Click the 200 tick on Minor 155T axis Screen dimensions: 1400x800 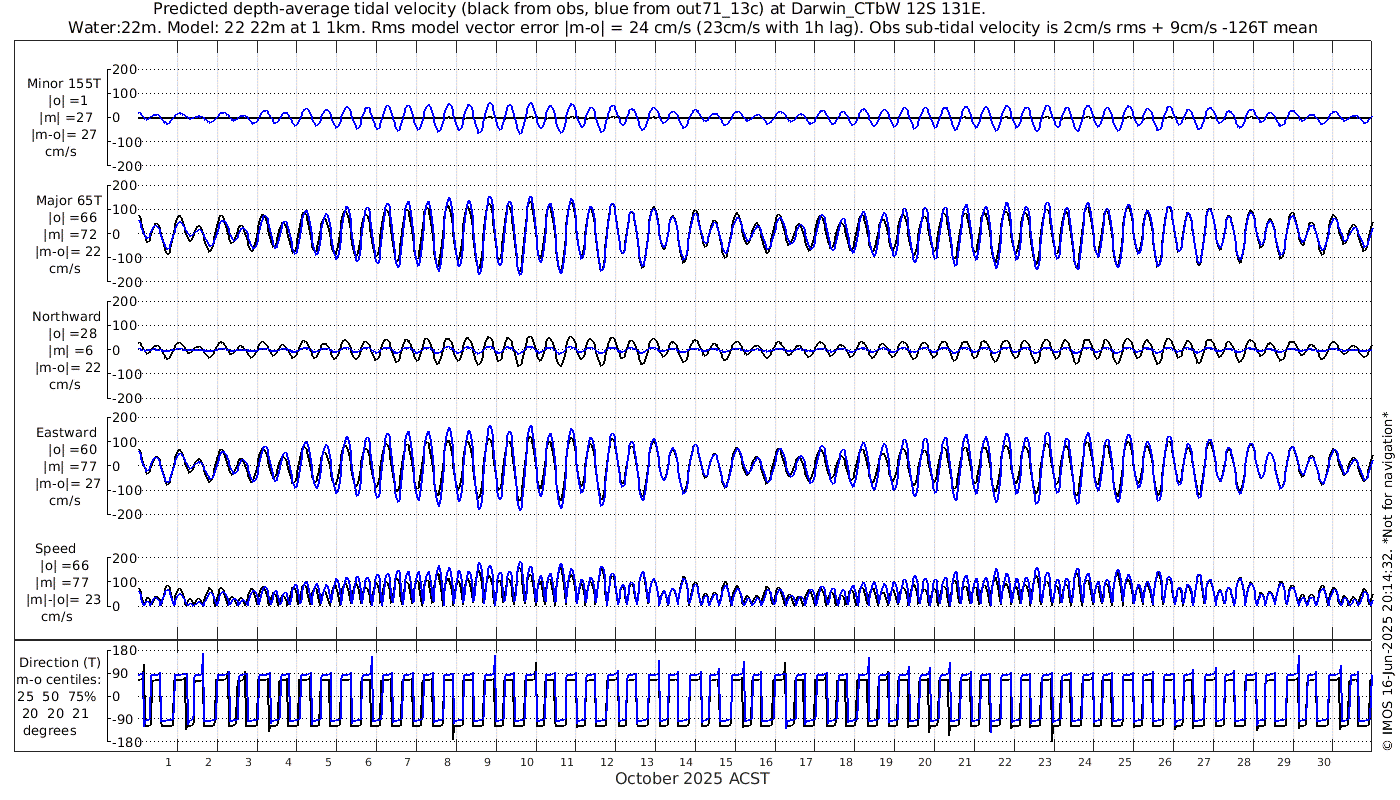click(x=123, y=70)
